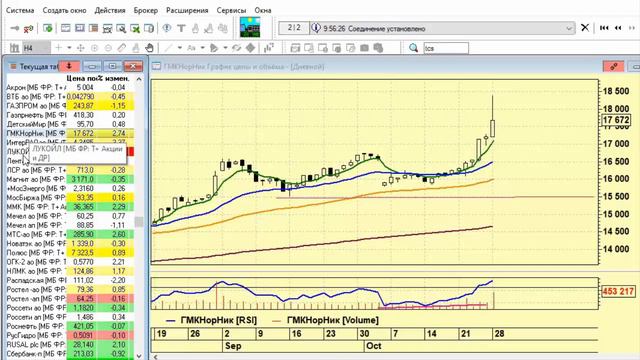640x360 pixels.
Task: Select the ruler measurement tool
Action: (122, 48)
